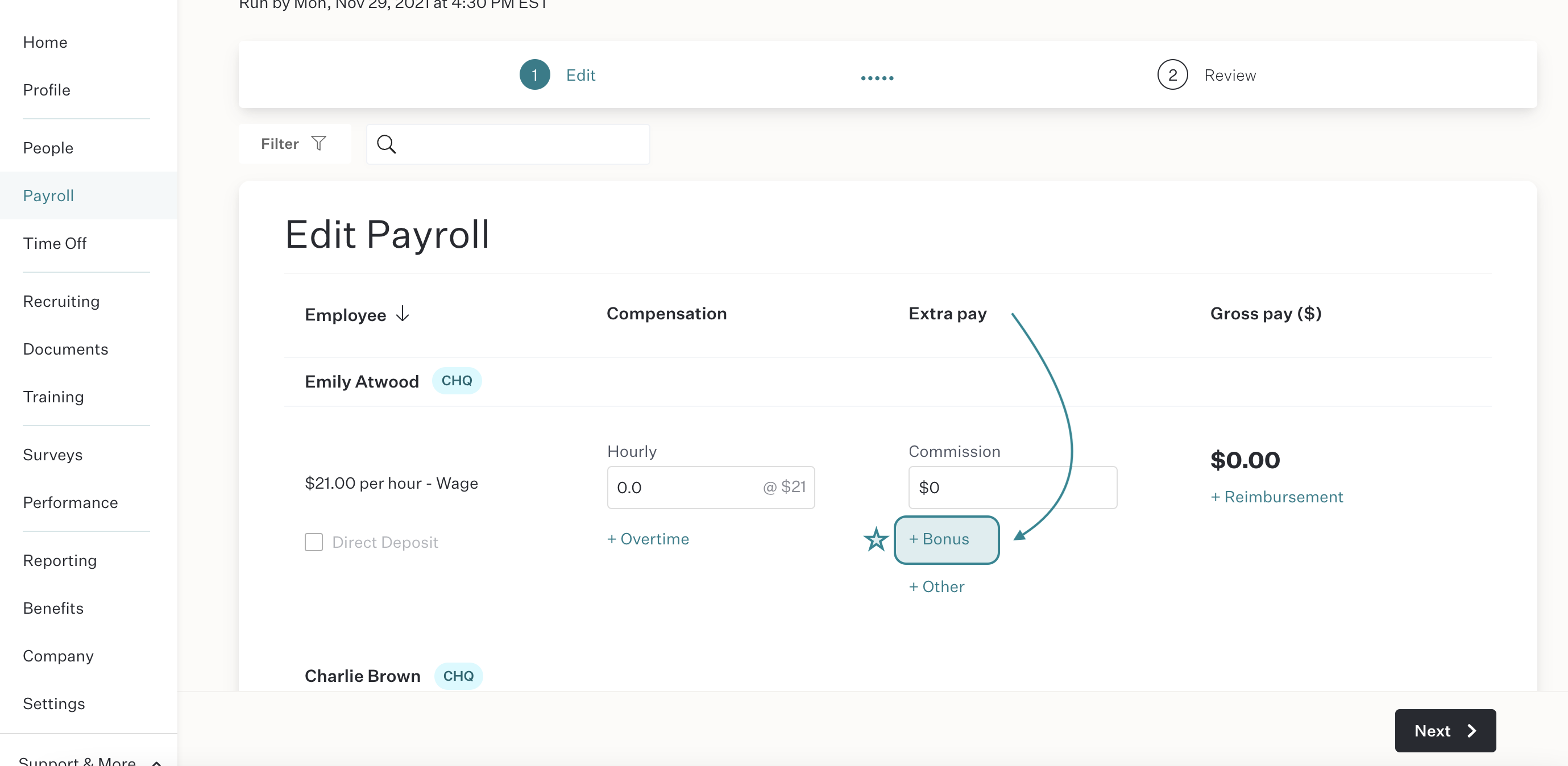1568x766 pixels.
Task: Click the Hourly field label
Action: (x=631, y=451)
